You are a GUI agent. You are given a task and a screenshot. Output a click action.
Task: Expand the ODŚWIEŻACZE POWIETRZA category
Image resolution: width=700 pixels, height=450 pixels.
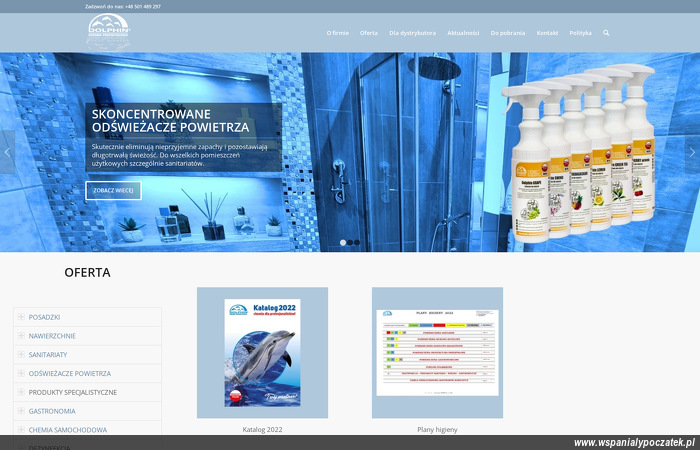(x=21, y=373)
